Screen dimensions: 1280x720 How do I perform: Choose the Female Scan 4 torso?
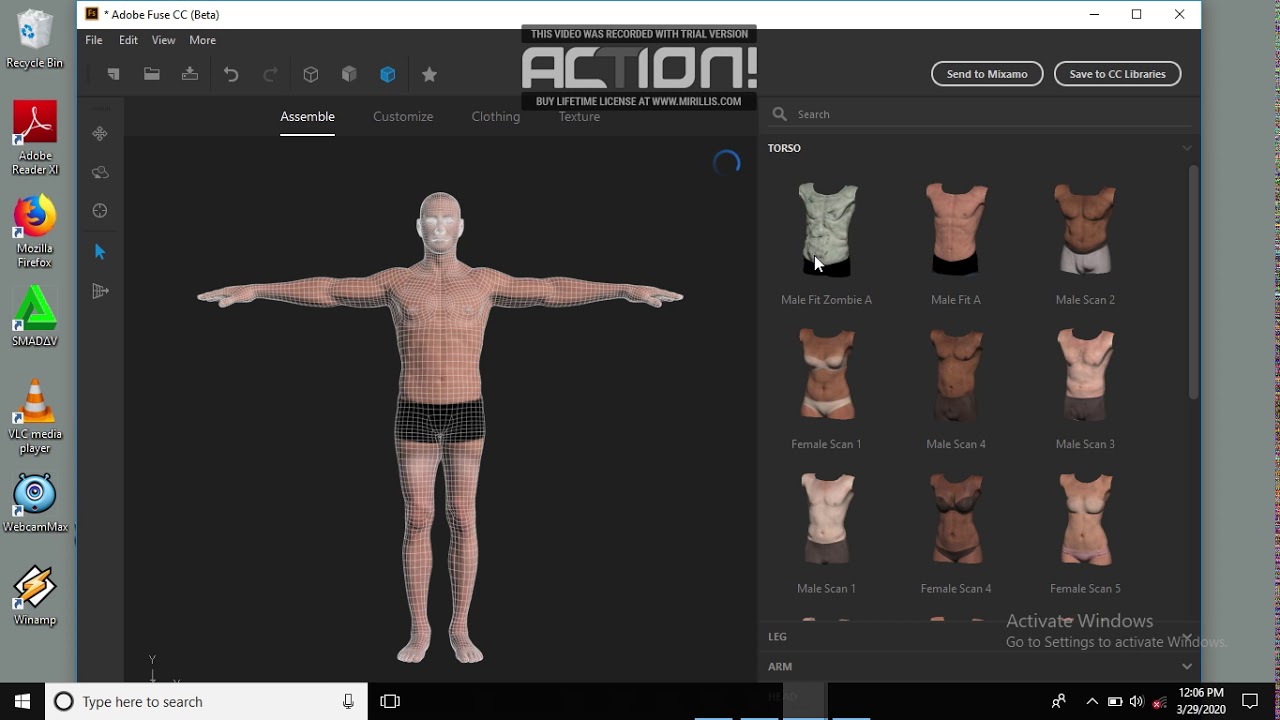coord(956,533)
